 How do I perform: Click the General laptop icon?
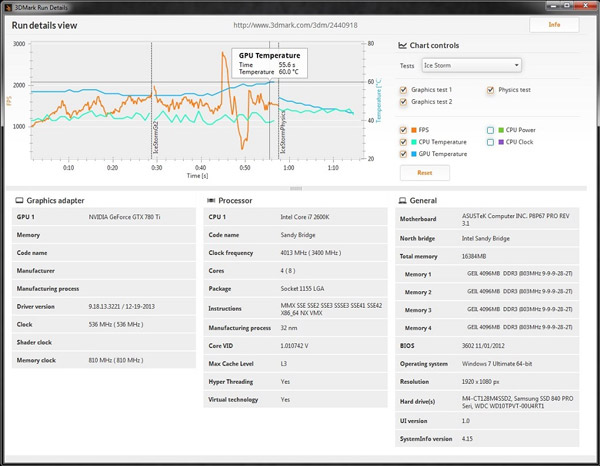403,200
